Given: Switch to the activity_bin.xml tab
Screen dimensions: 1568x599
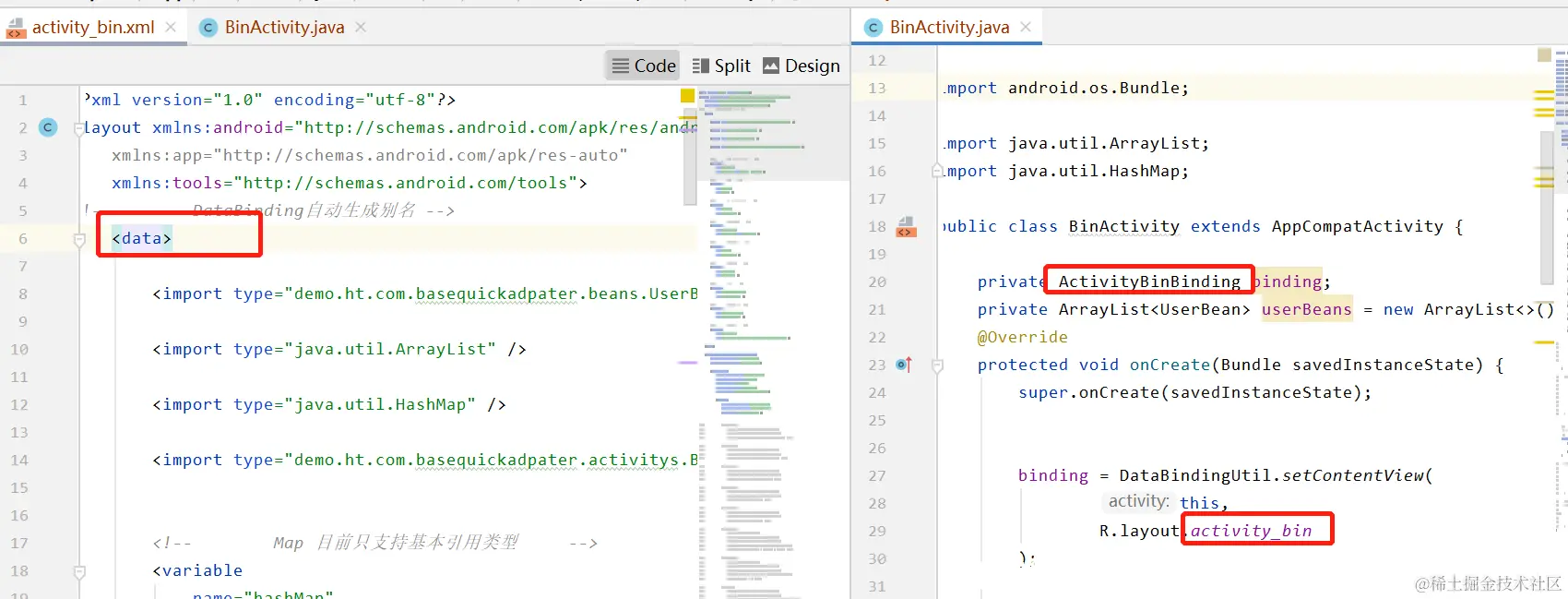Looking at the screenshot, I should [93, 28].
